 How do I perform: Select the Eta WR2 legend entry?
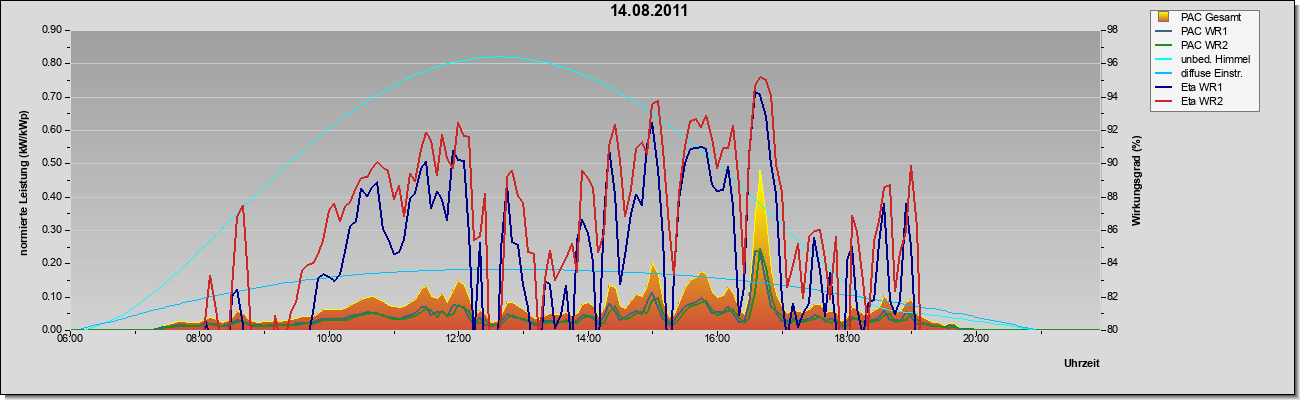(1202, 101)
